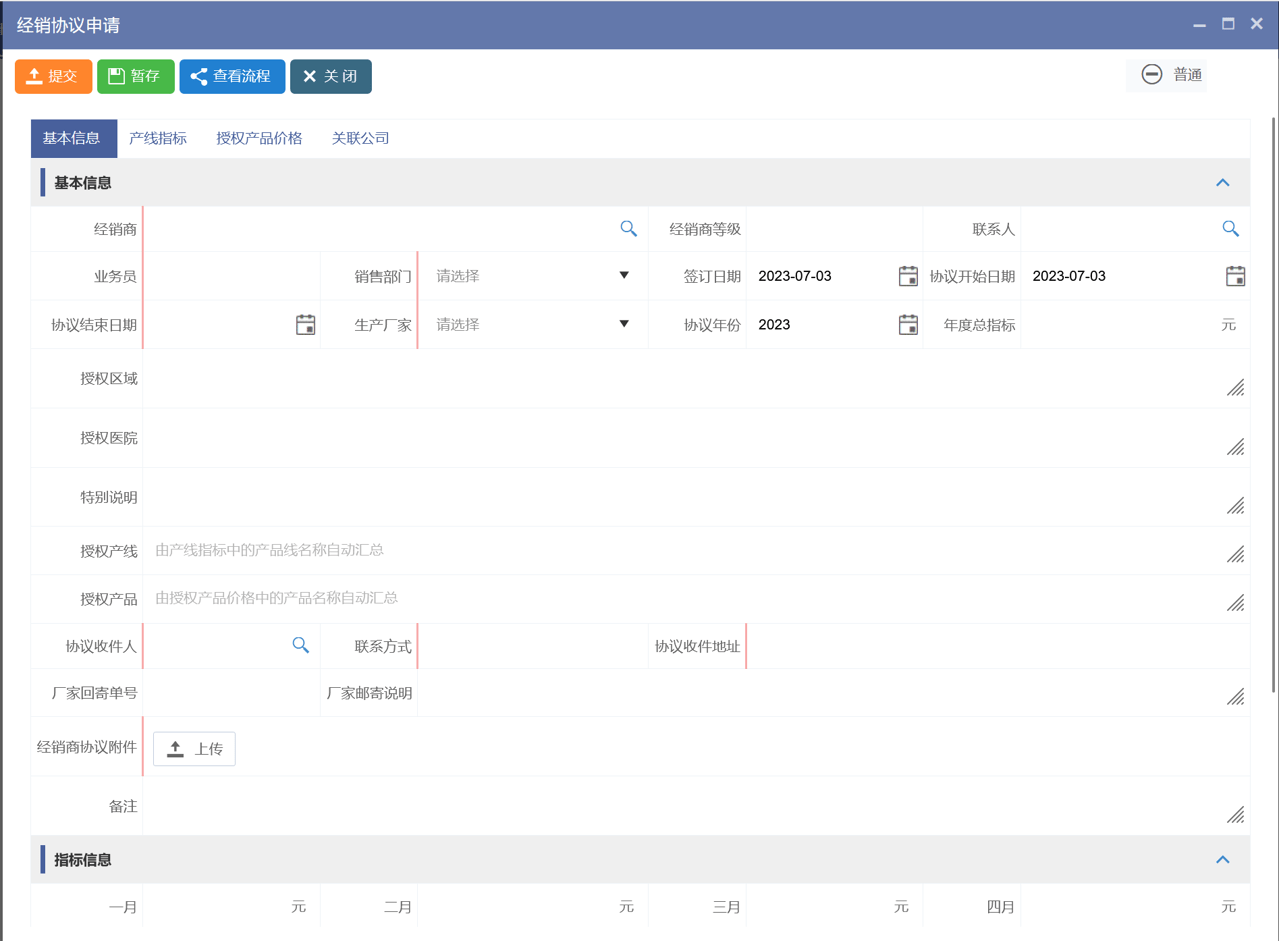Open the 销售部门 dropdown
The width and height of the screenshot is (1279, 941).
coord(532,277)
